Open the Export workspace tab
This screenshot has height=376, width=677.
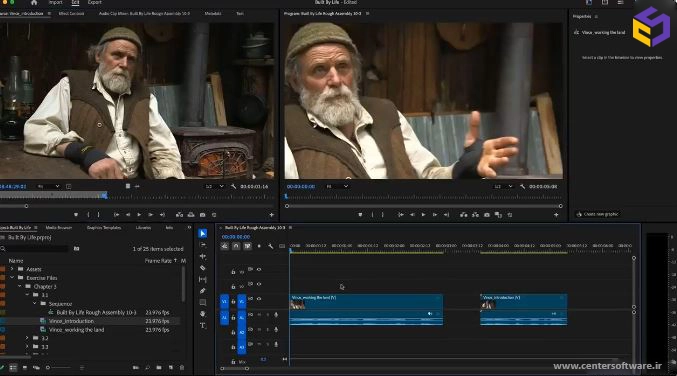point(95,3)
